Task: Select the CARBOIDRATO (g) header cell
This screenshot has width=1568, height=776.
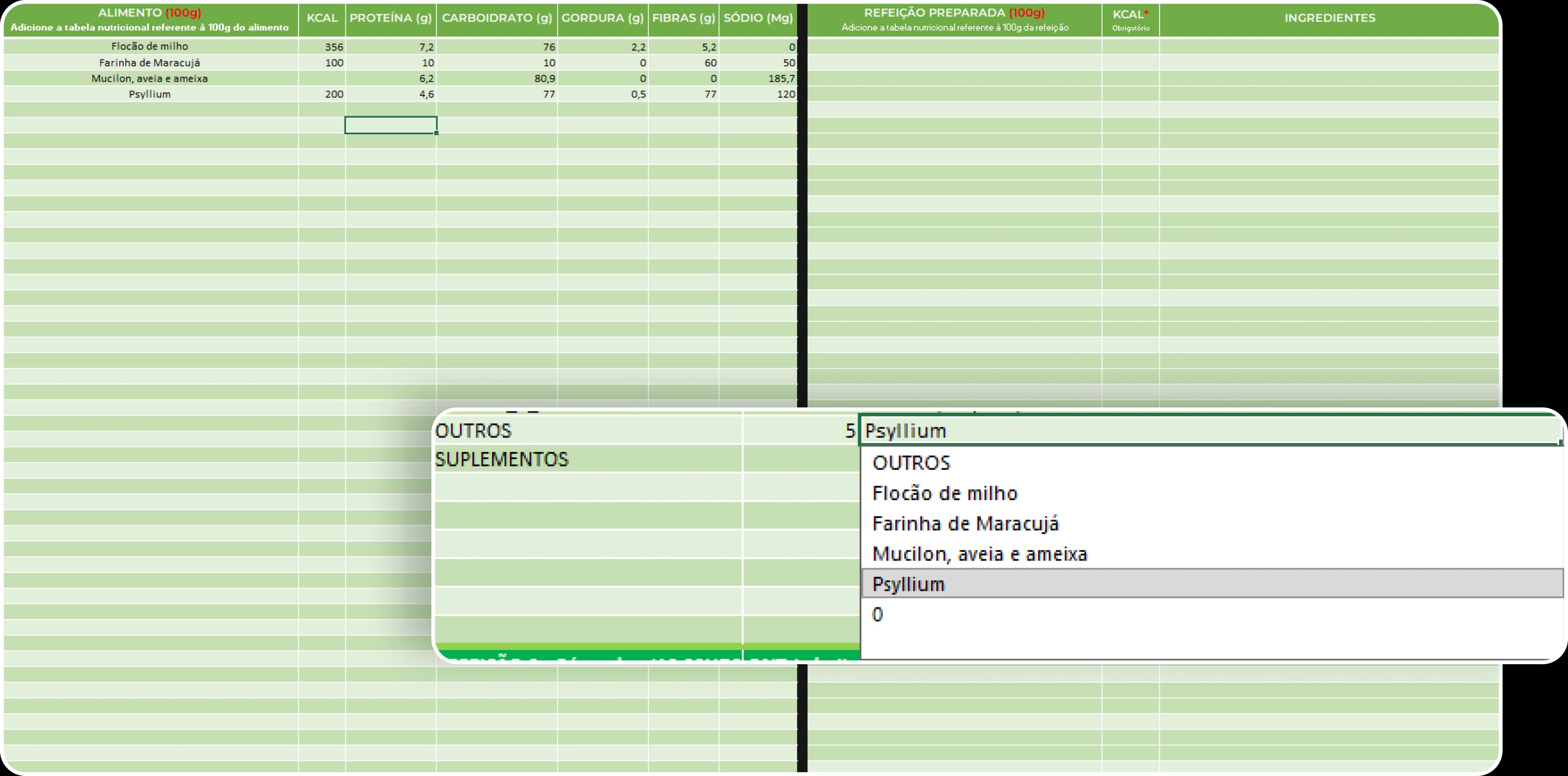Action: pos(496,18)
